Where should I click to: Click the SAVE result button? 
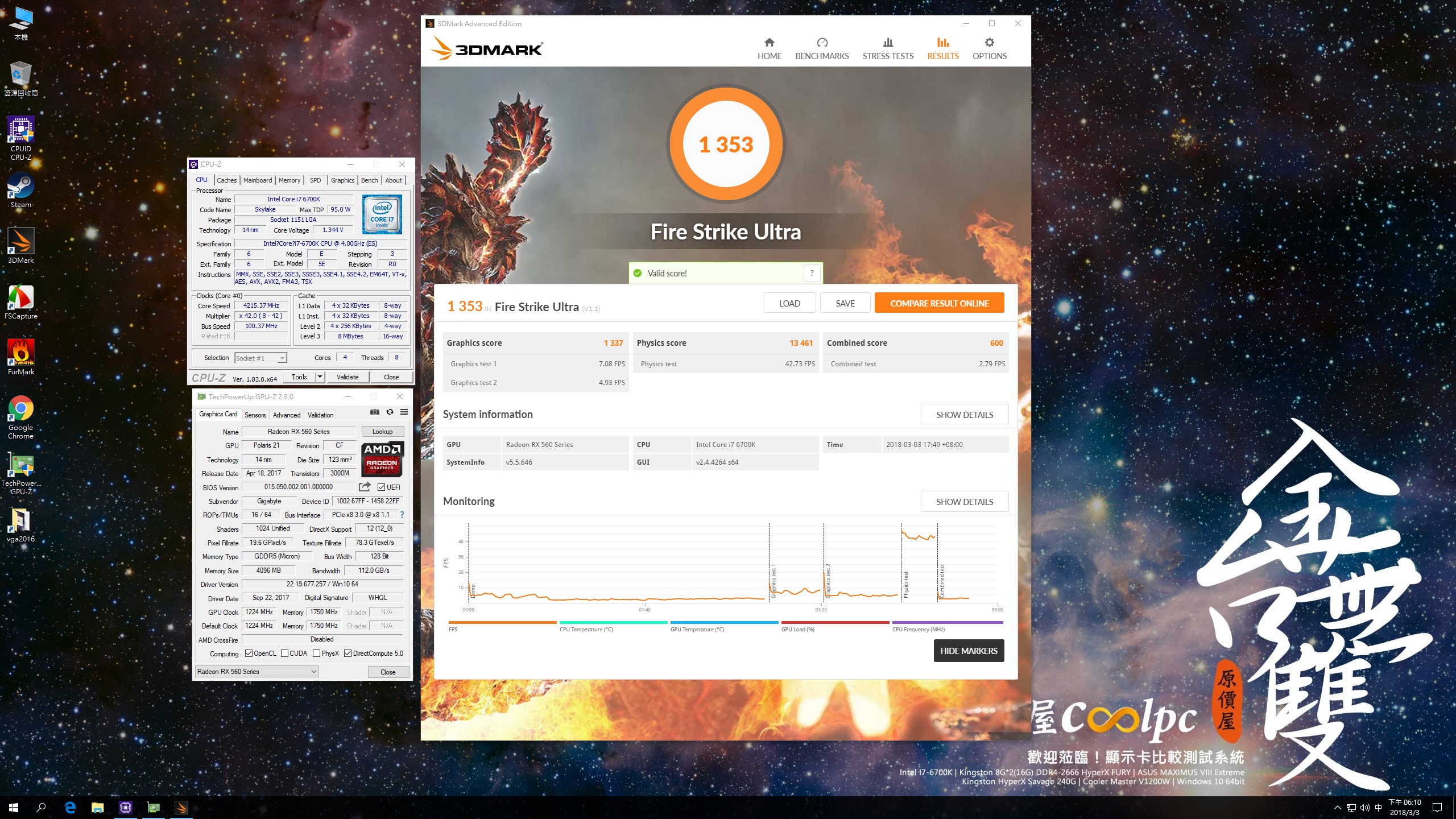tap(845, 303)
